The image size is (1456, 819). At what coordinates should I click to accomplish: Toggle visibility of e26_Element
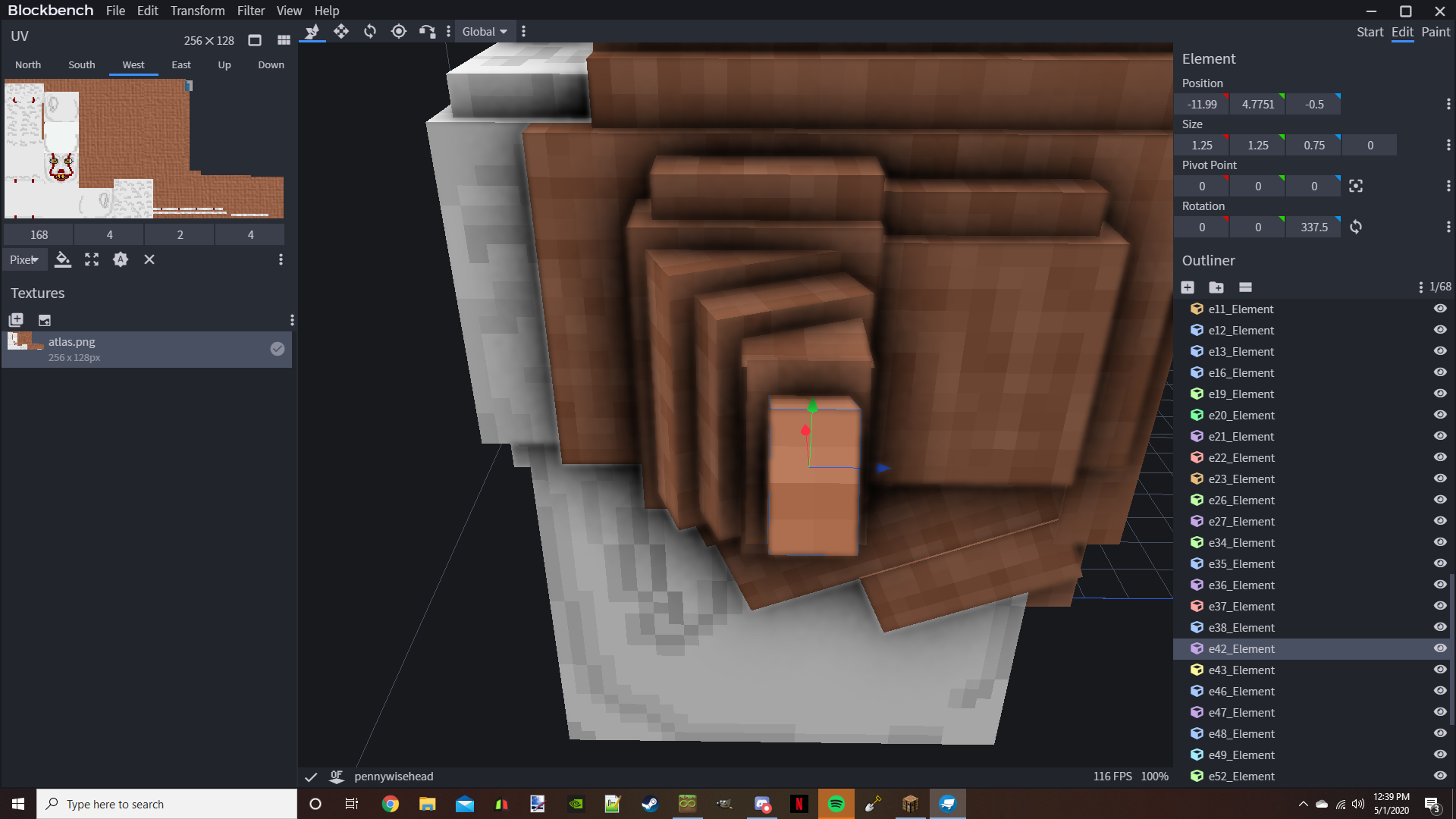(x=1440, y=500)
